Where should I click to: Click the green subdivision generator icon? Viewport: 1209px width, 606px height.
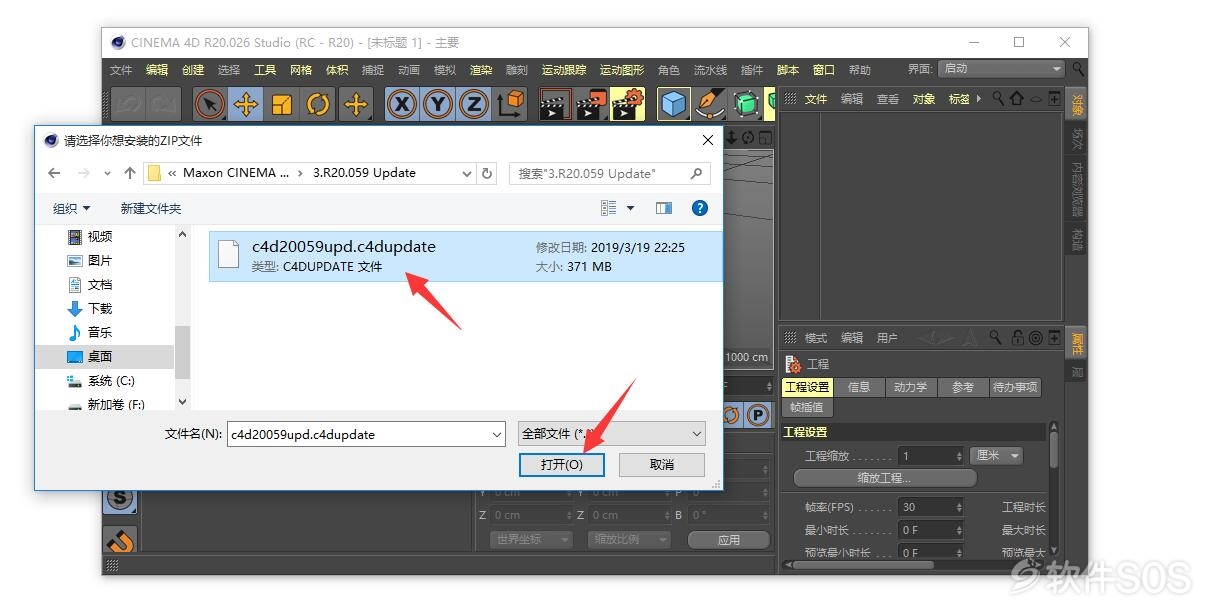(x=746, y=104)
